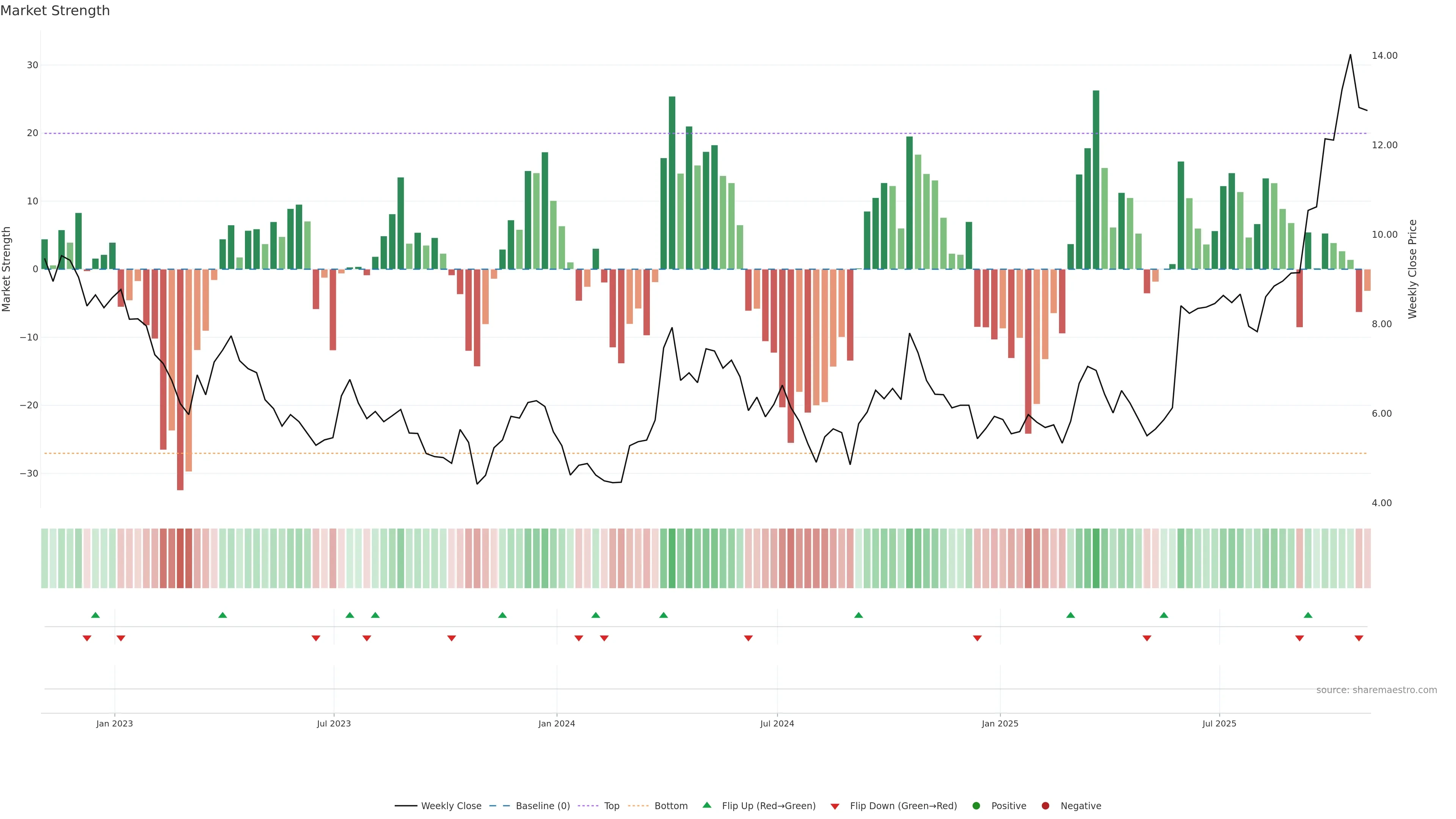The image size is (1456, 819).
Task: Click Jan 2024 x-axis label
Action: [x=556, y=723]
